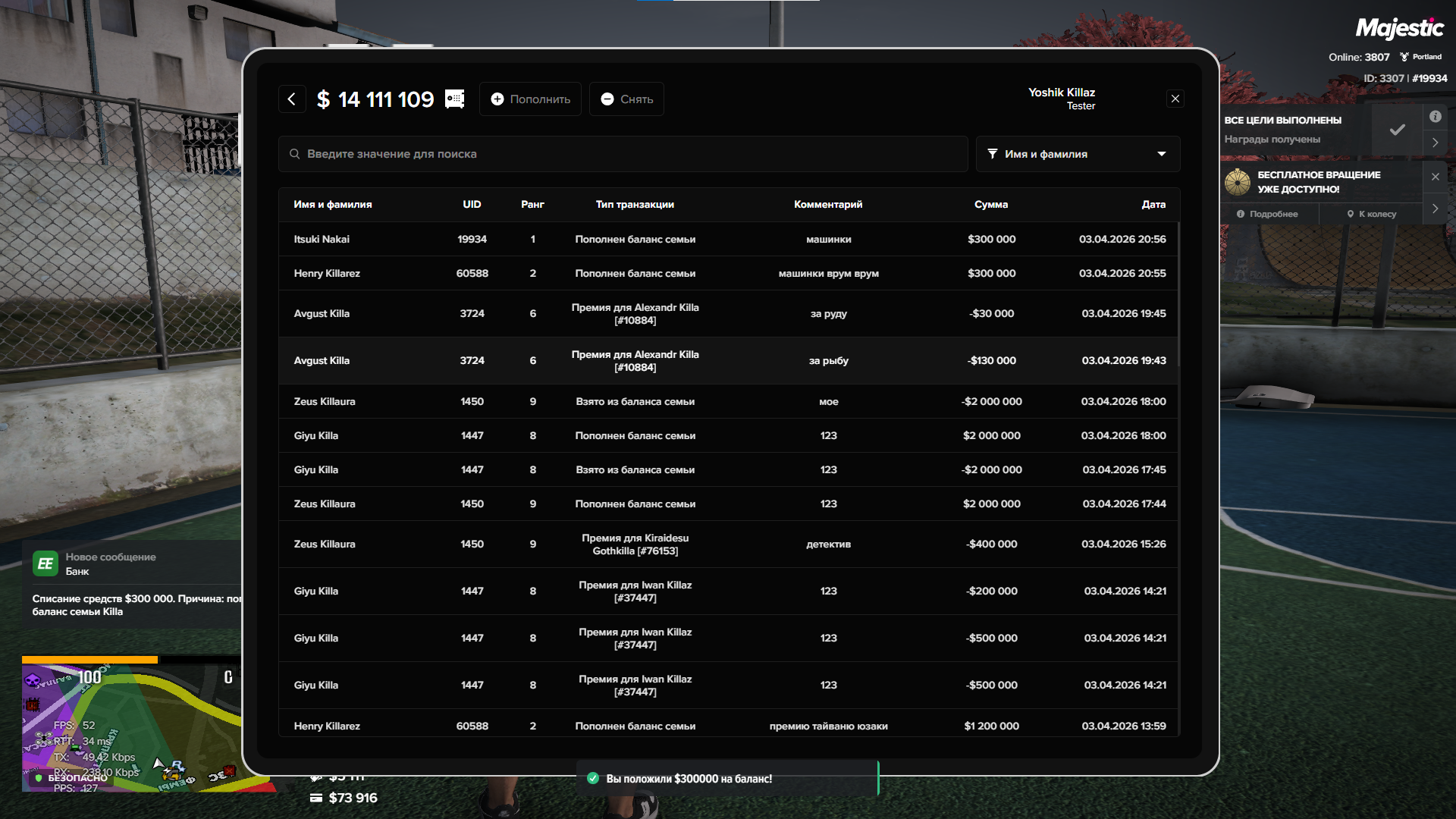This screenshot has height=819, width=1456.
Task: Click the info icon on goals panel
Action: point(1435,117)
